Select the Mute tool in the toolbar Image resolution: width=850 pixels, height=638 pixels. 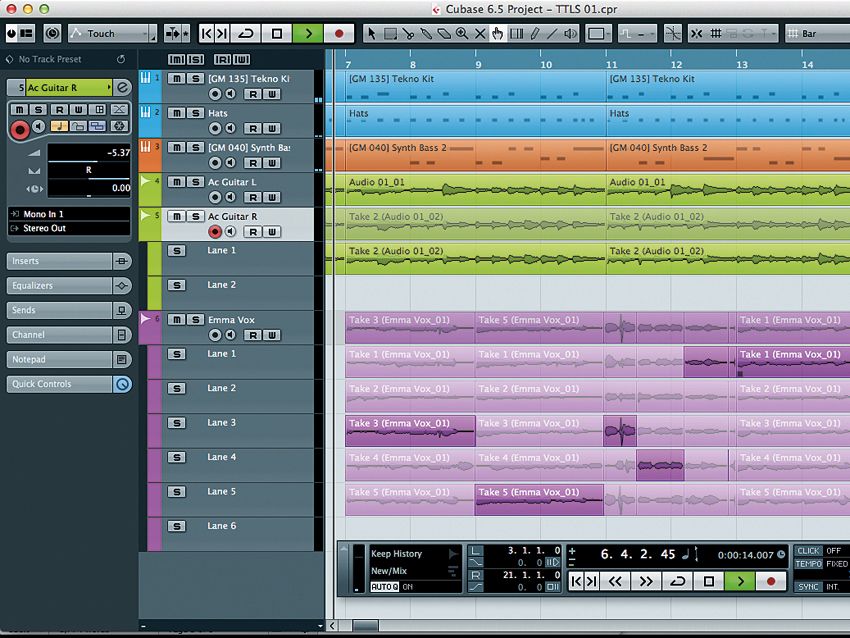[x=479, y=32]
